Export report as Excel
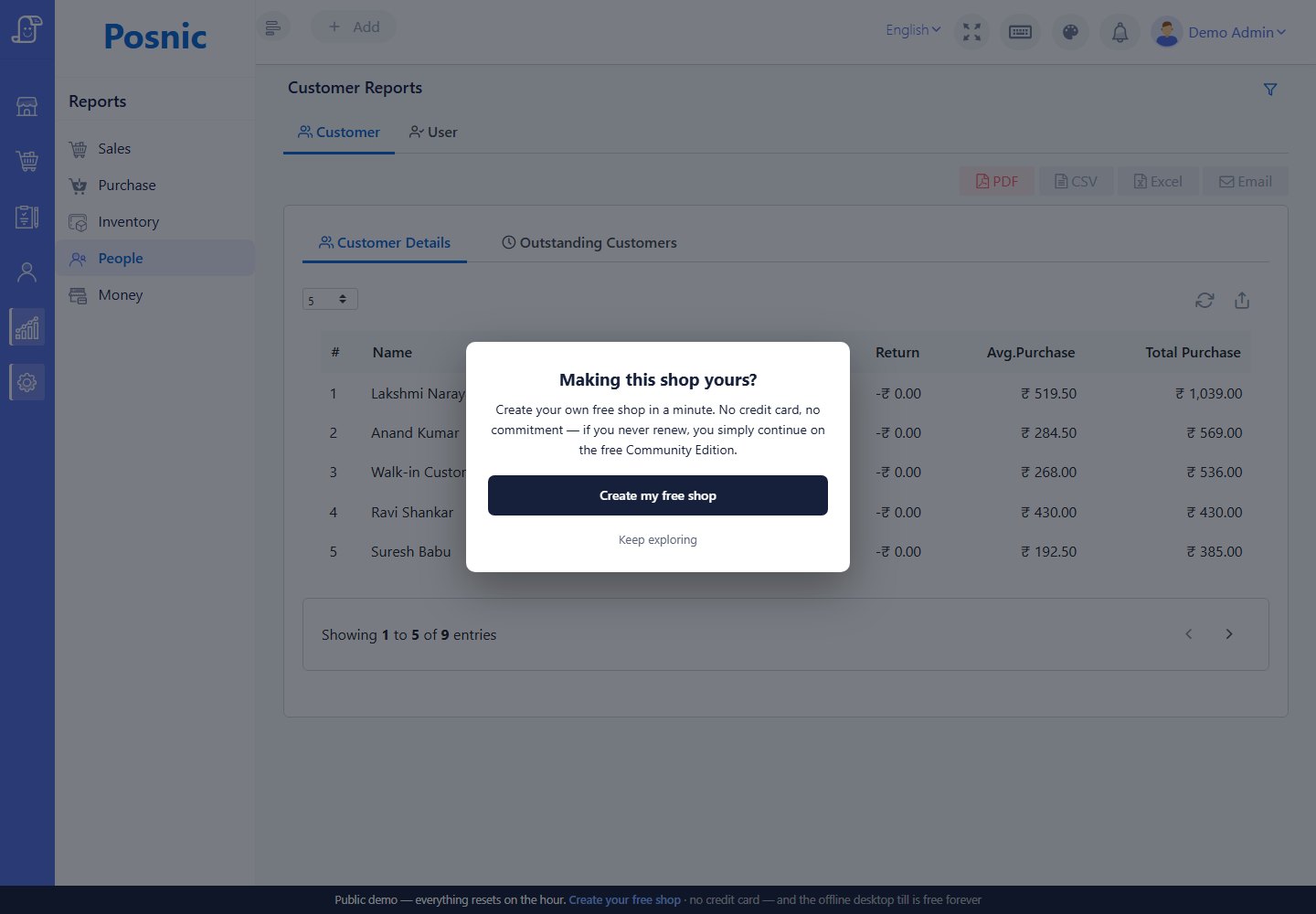Viewport: 1316px width, 914px height. [x=1158, y=181]
